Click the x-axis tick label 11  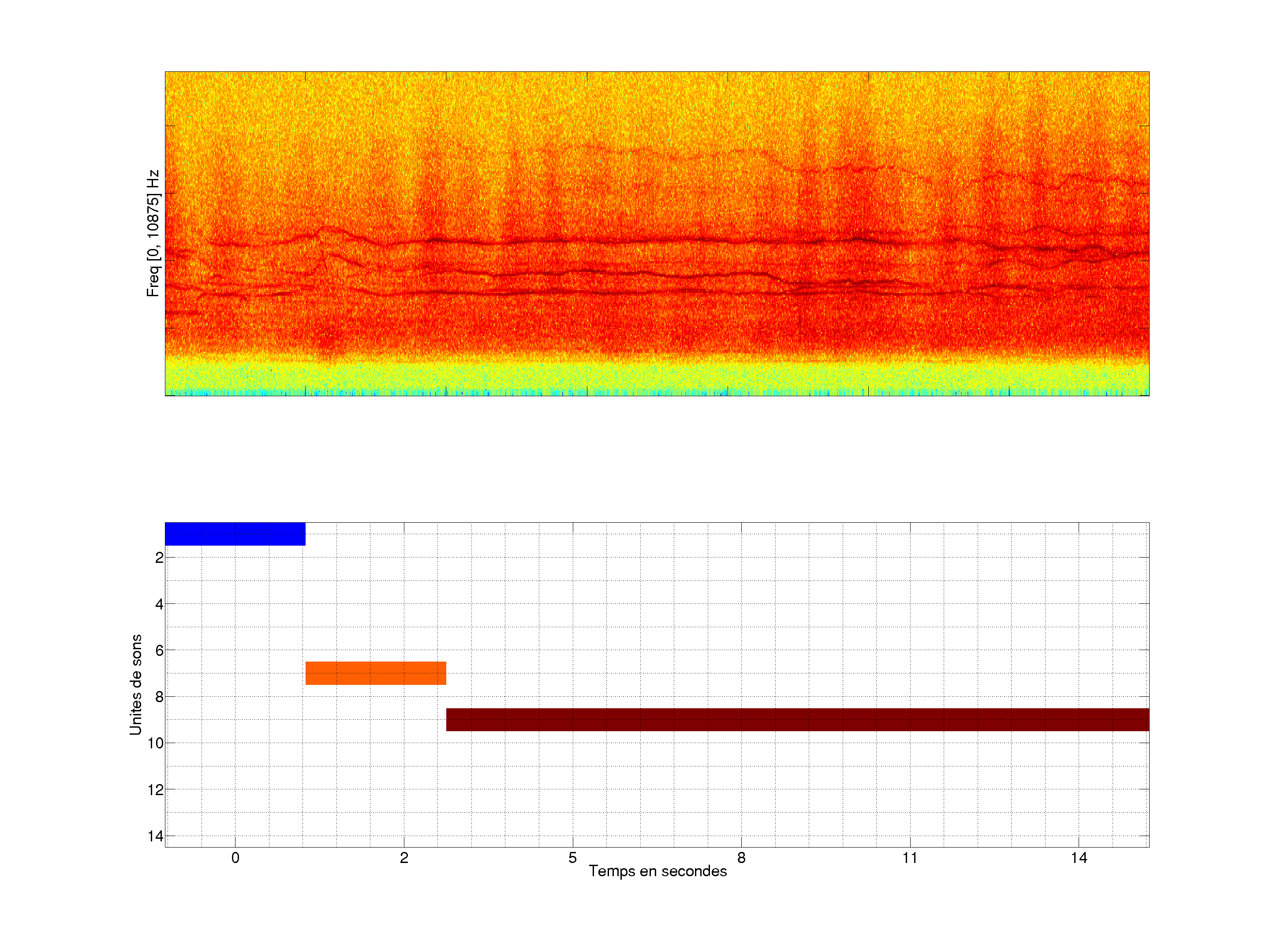[910, 858]
